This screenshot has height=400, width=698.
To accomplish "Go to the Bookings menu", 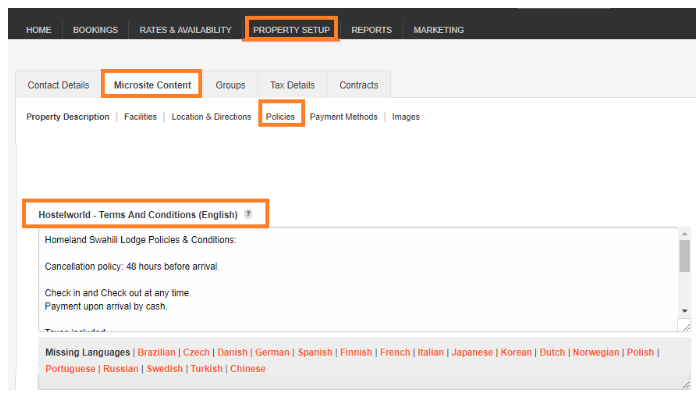I will (x=95, y=30).
